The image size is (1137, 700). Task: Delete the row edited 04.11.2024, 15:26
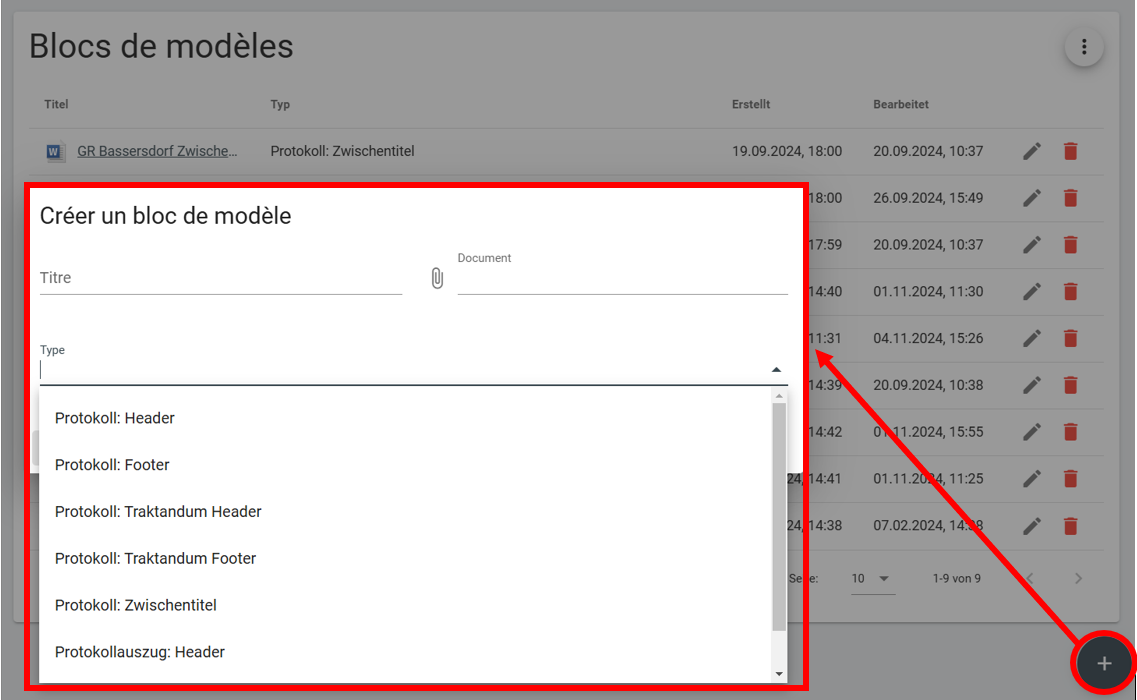[1070, 338]
